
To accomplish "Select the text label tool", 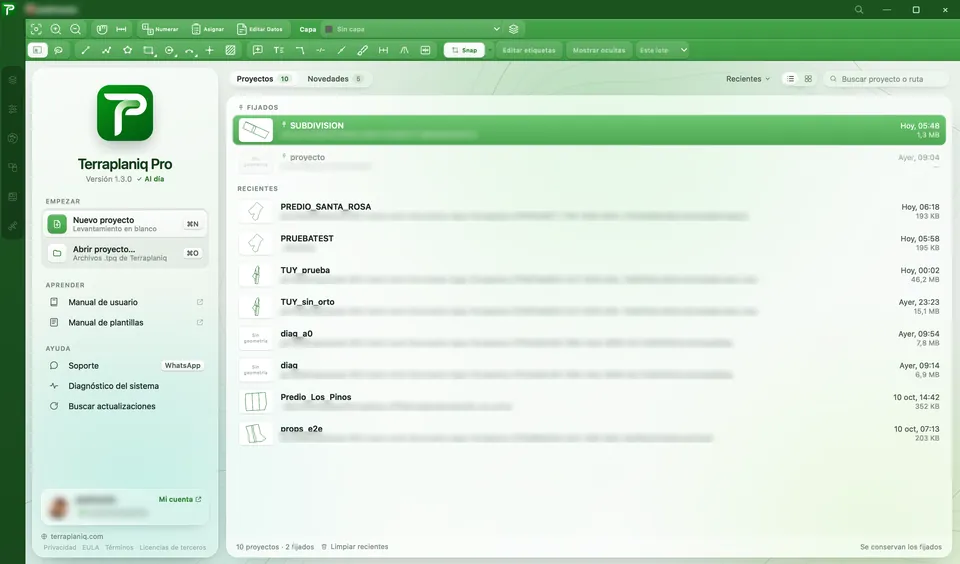I will 279,50.
